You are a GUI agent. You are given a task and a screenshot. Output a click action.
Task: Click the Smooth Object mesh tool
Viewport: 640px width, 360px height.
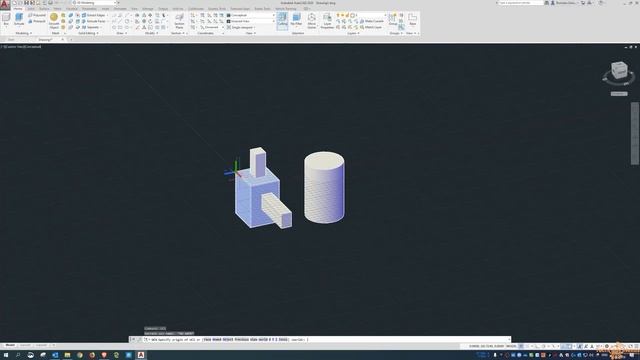[54, 20]
